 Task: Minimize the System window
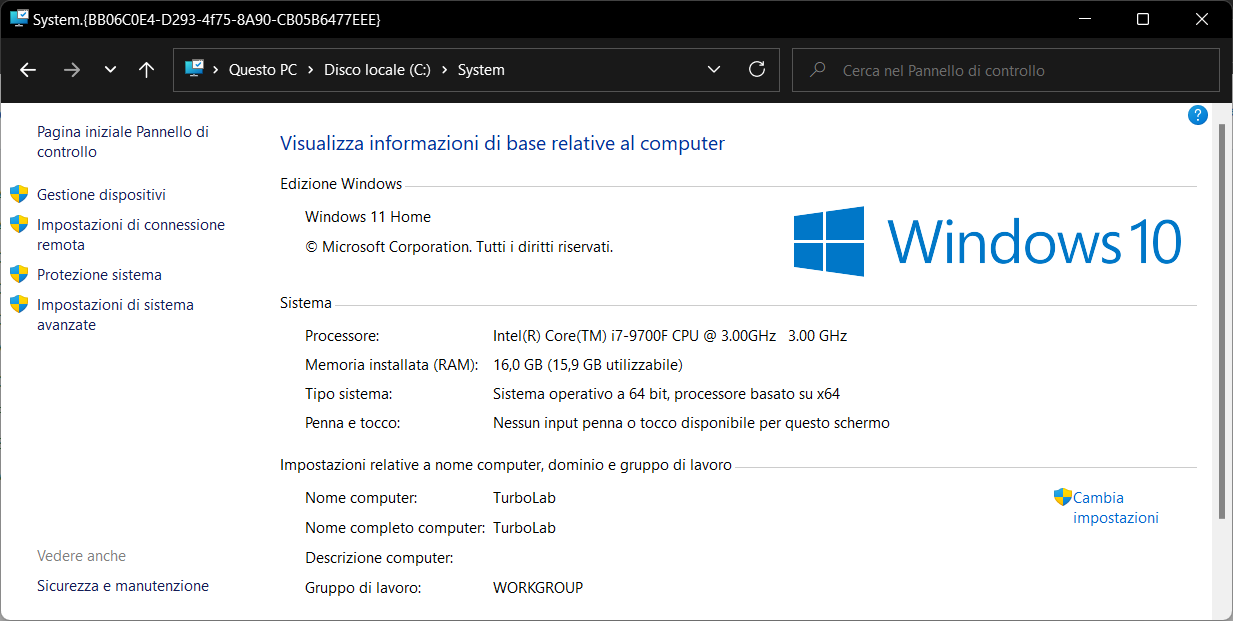(x=1086, y=19)
